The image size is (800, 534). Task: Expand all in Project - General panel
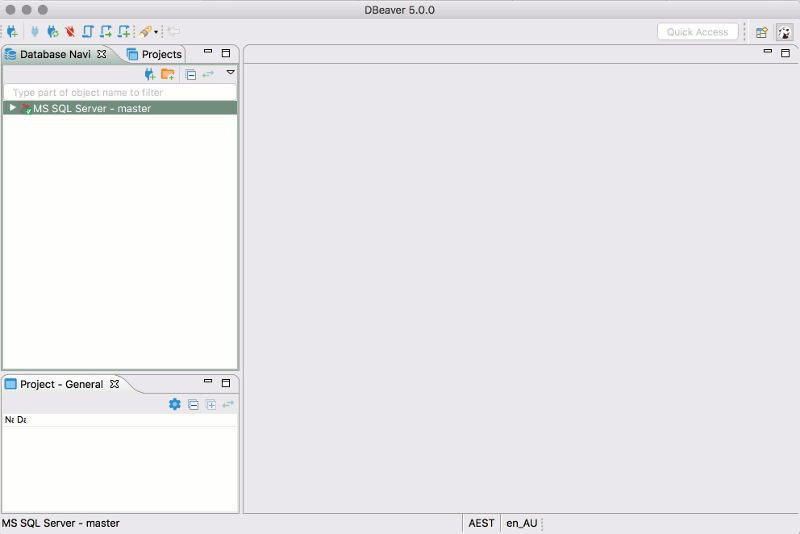[x=211, y=405]
